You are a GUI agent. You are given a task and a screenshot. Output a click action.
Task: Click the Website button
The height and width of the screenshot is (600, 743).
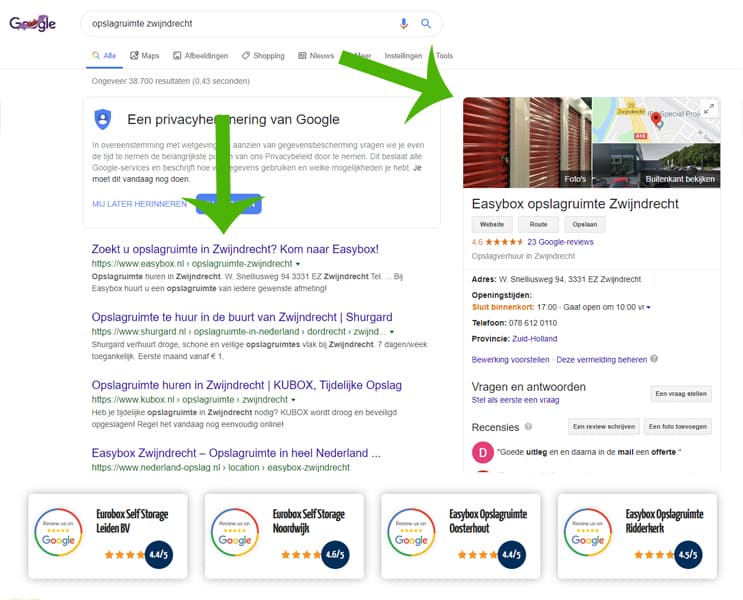click(x=492, y=224)
